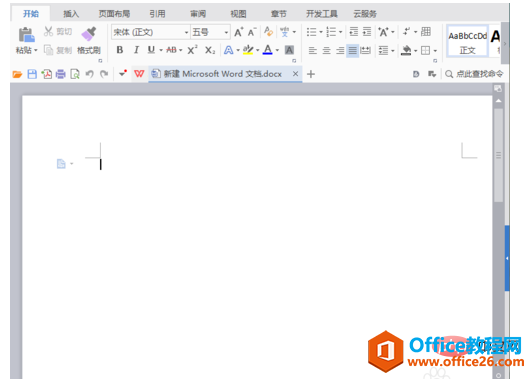
Task: Click the Numbered List icon
Action: [x=331, y=32]
